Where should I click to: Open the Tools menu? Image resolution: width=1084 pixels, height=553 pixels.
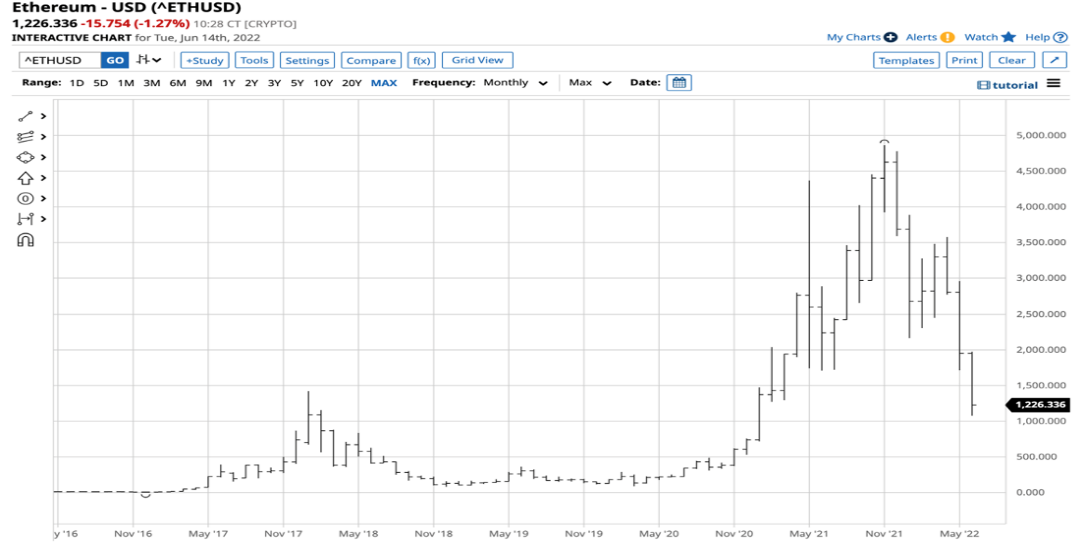(x=254, y=60)
